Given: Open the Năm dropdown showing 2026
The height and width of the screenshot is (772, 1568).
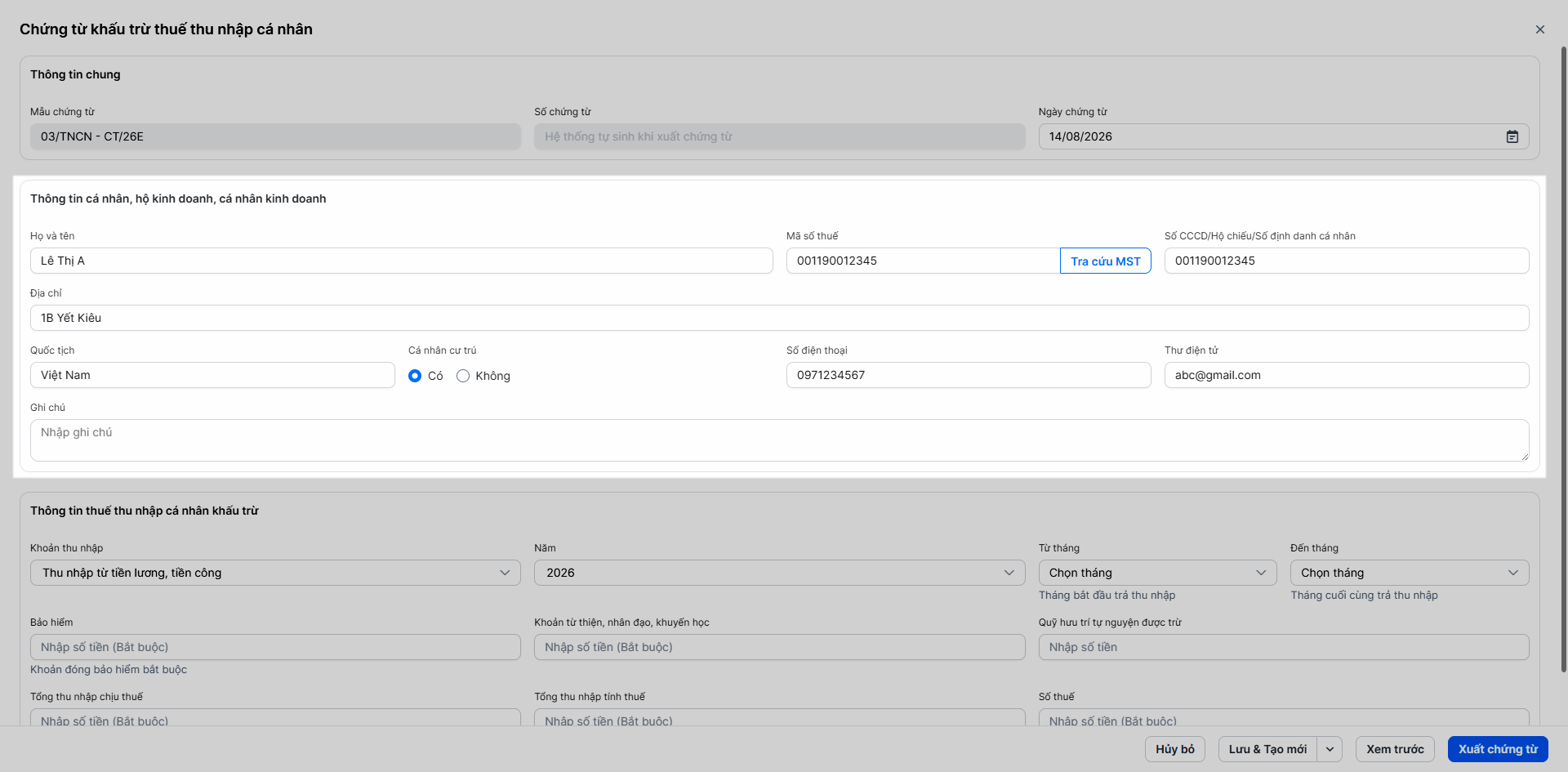Looking at the screenshot, I should (x=780, y=573).
